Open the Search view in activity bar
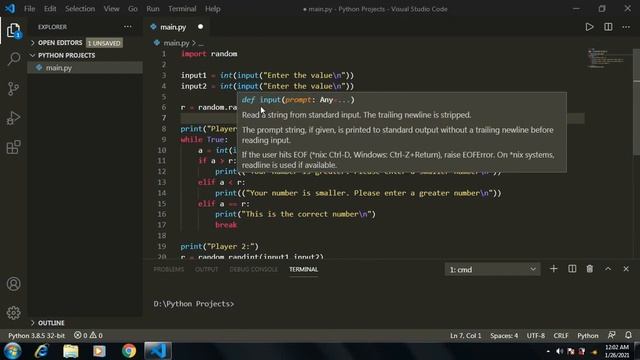This screenshot has height=360, width=640. point(13,59)
